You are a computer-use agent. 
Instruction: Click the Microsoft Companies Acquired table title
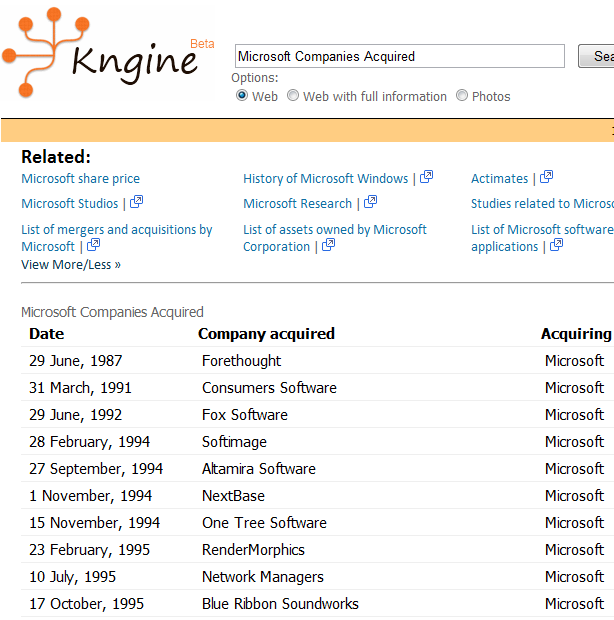click(x=112, y=312)
